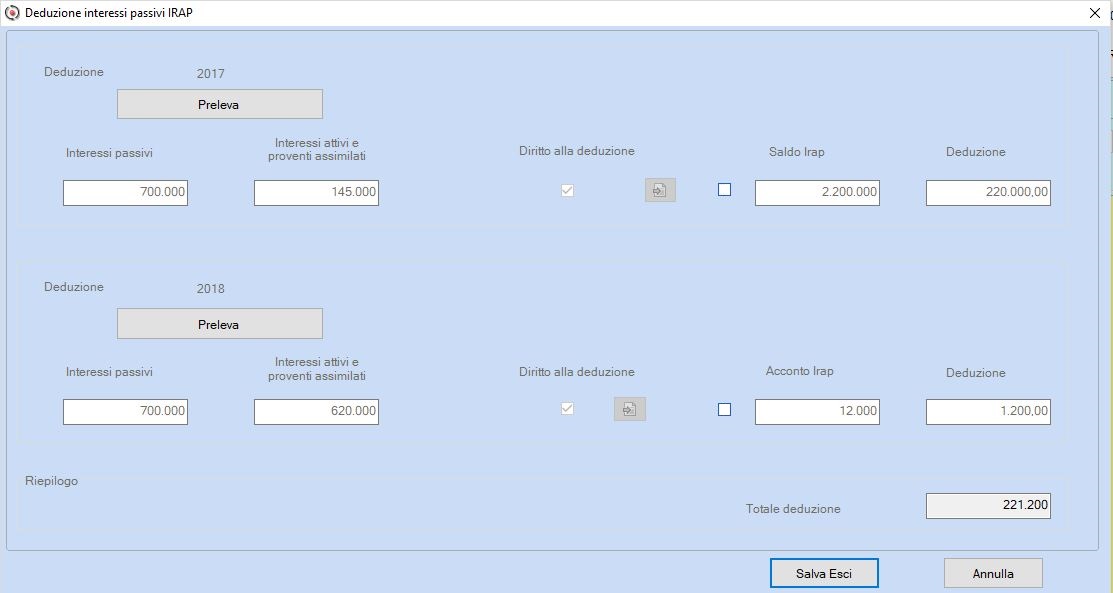
Task: Select the 2018 Interessi attivi field showing 620.000
Action: [x=317, y=412]
